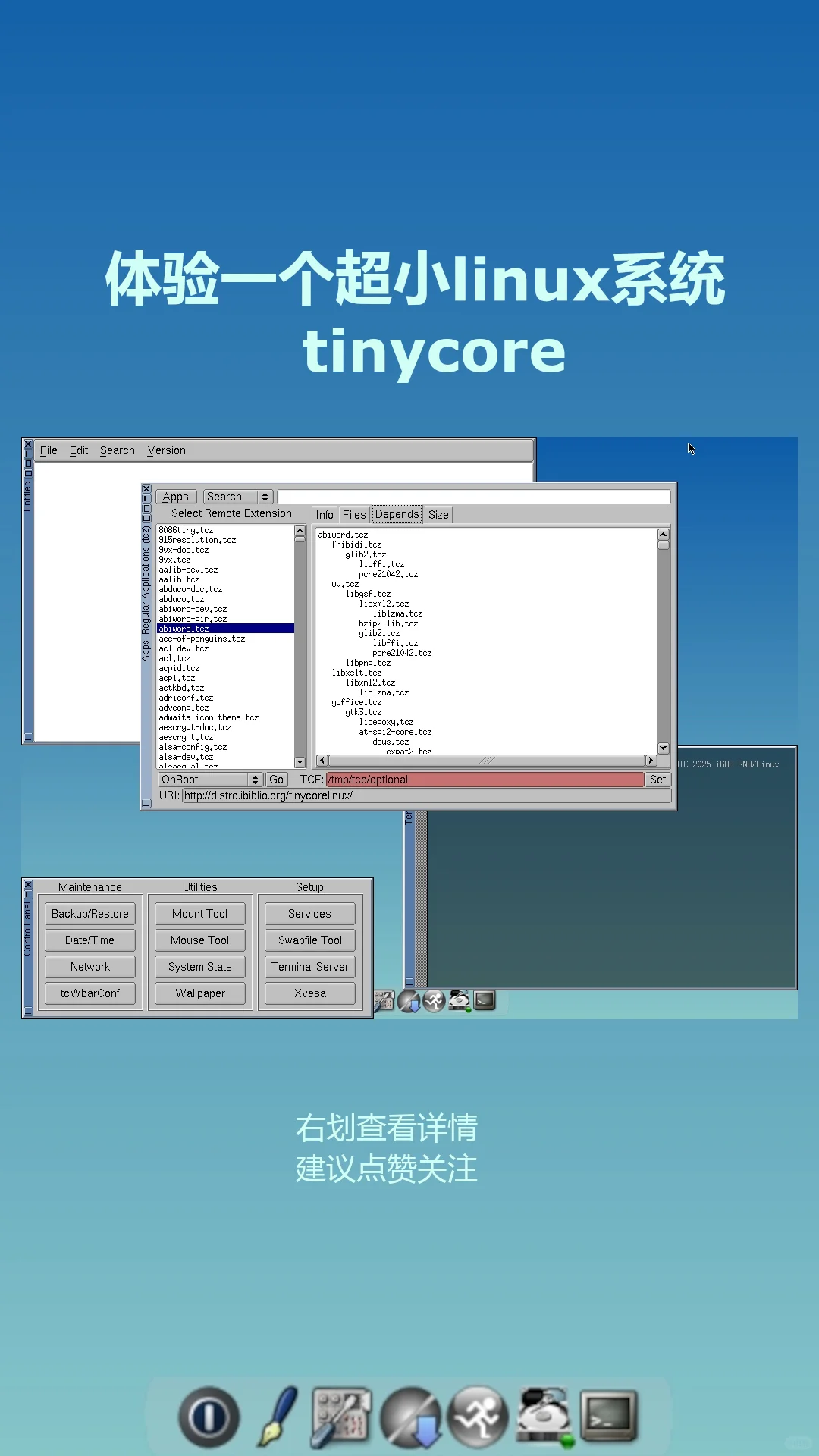The image size is (819, 1456).
Task: Open the Editor pen icon in enlarged dock
Action: coord(278,1416)
